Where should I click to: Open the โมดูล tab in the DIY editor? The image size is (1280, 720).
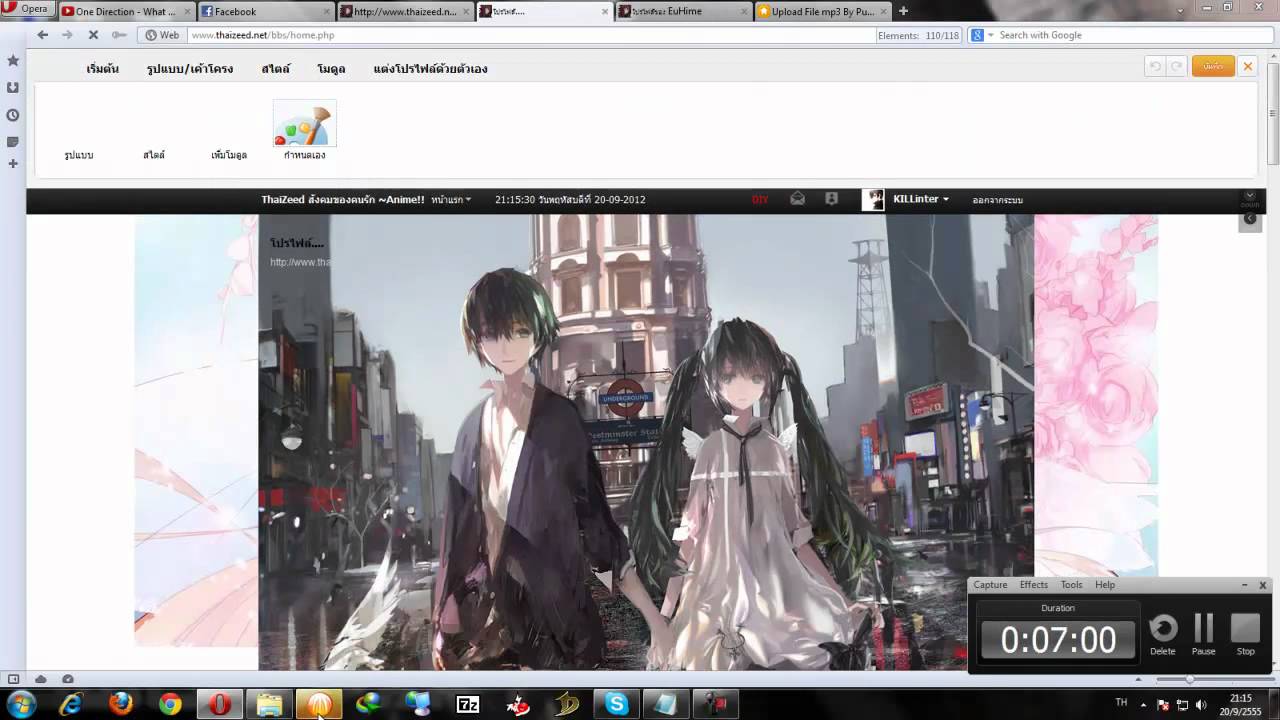[x=331, y=69]
